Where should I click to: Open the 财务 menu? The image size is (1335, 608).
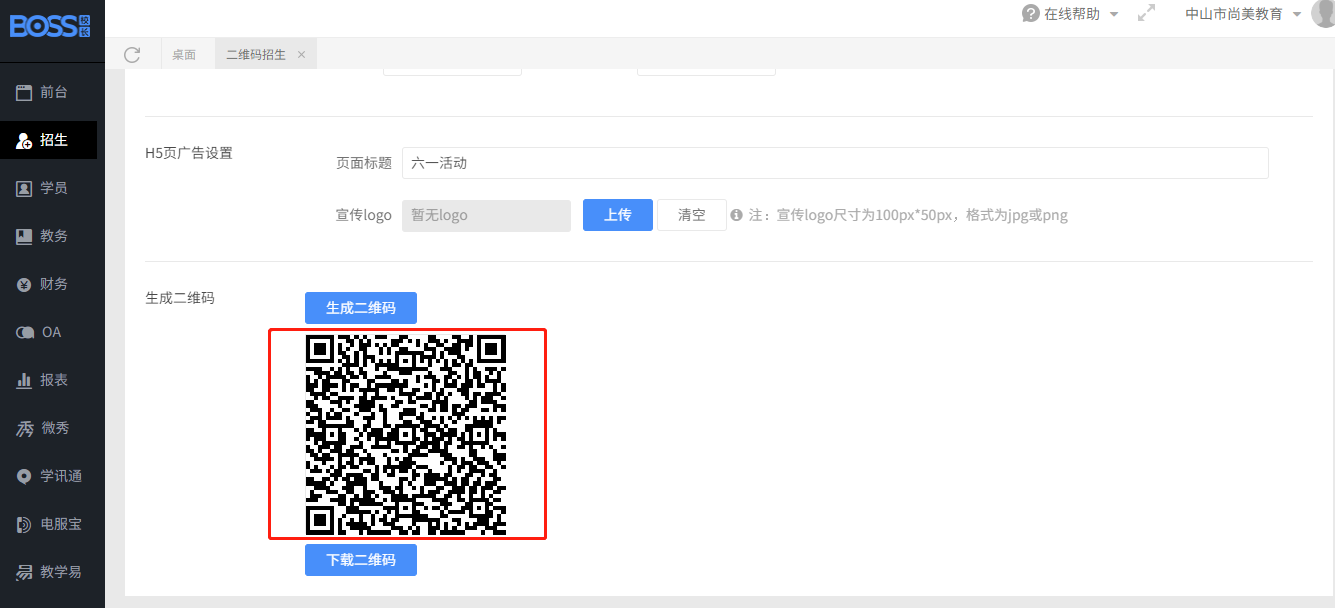[x=52, y=284]
